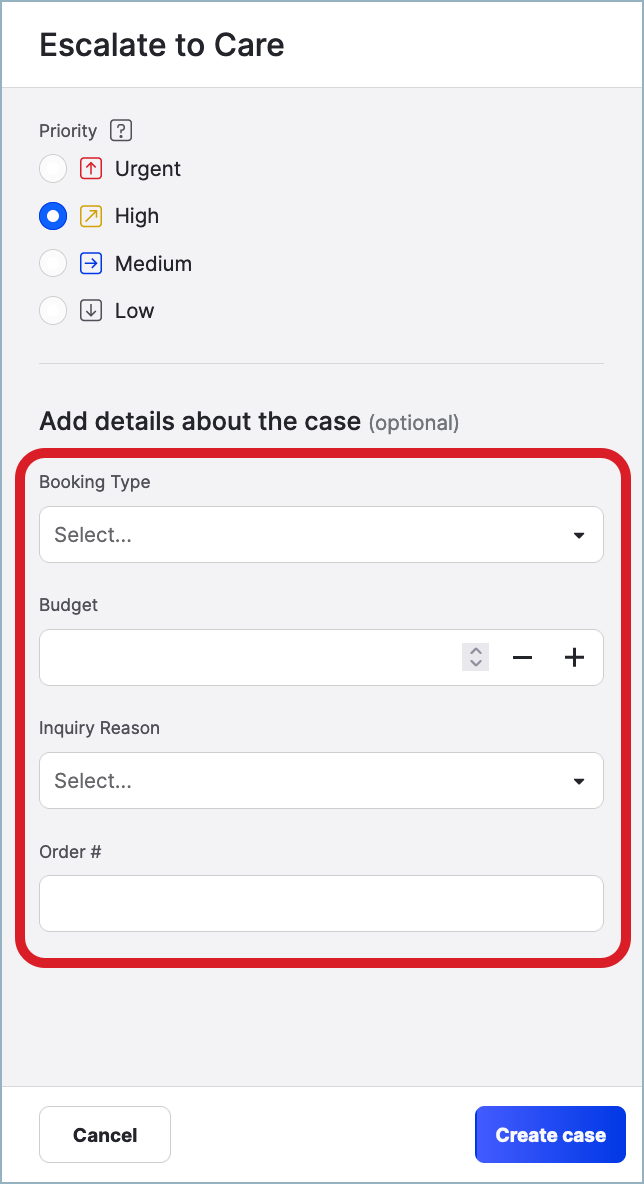
Task: Click the Priority help question mark icon
Action: [121, 131]
